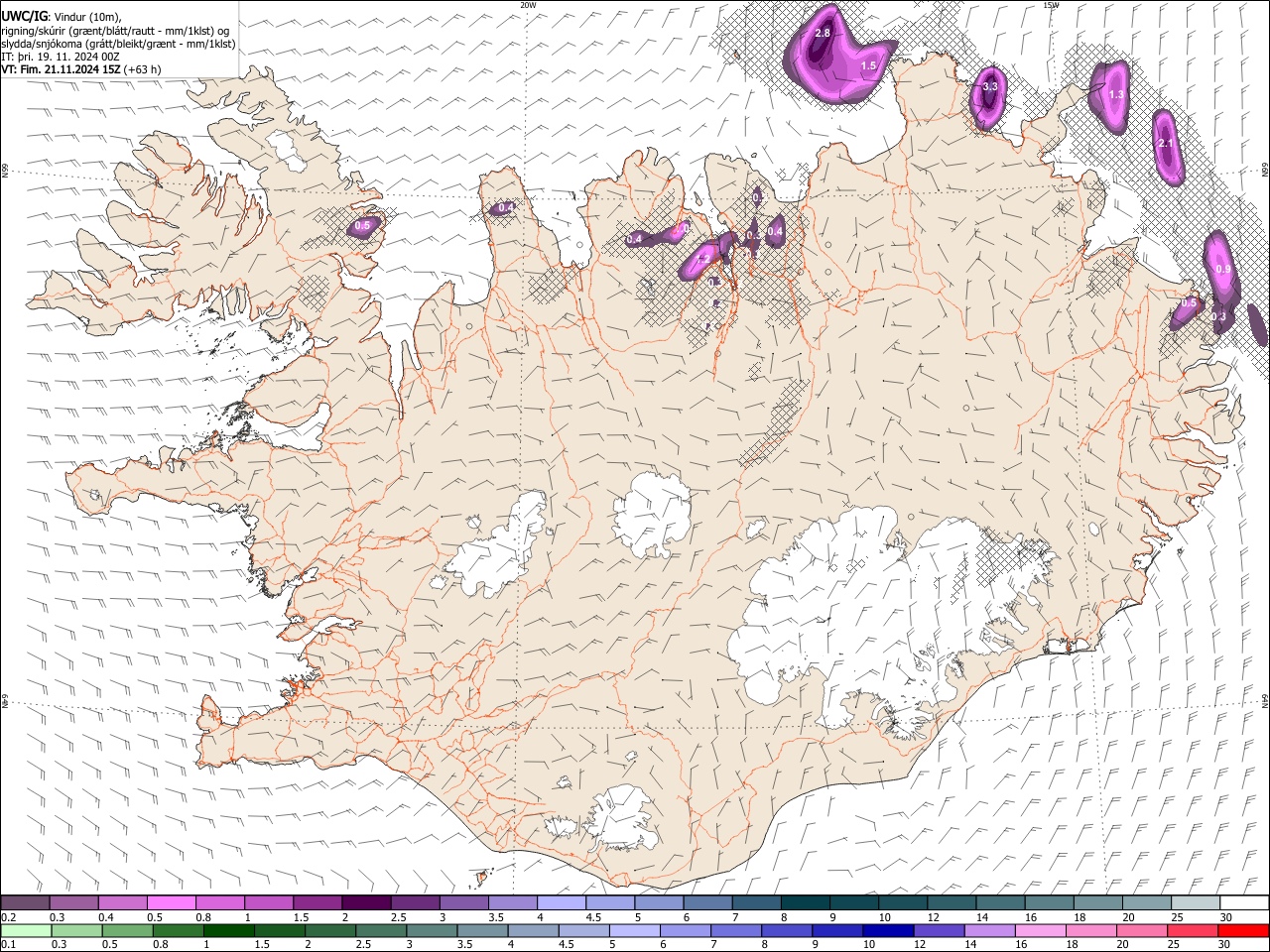1270x952 pixels.
Task: Click the 'rigning/skúrir' rain legend description line
Action: tap(115, 31)
